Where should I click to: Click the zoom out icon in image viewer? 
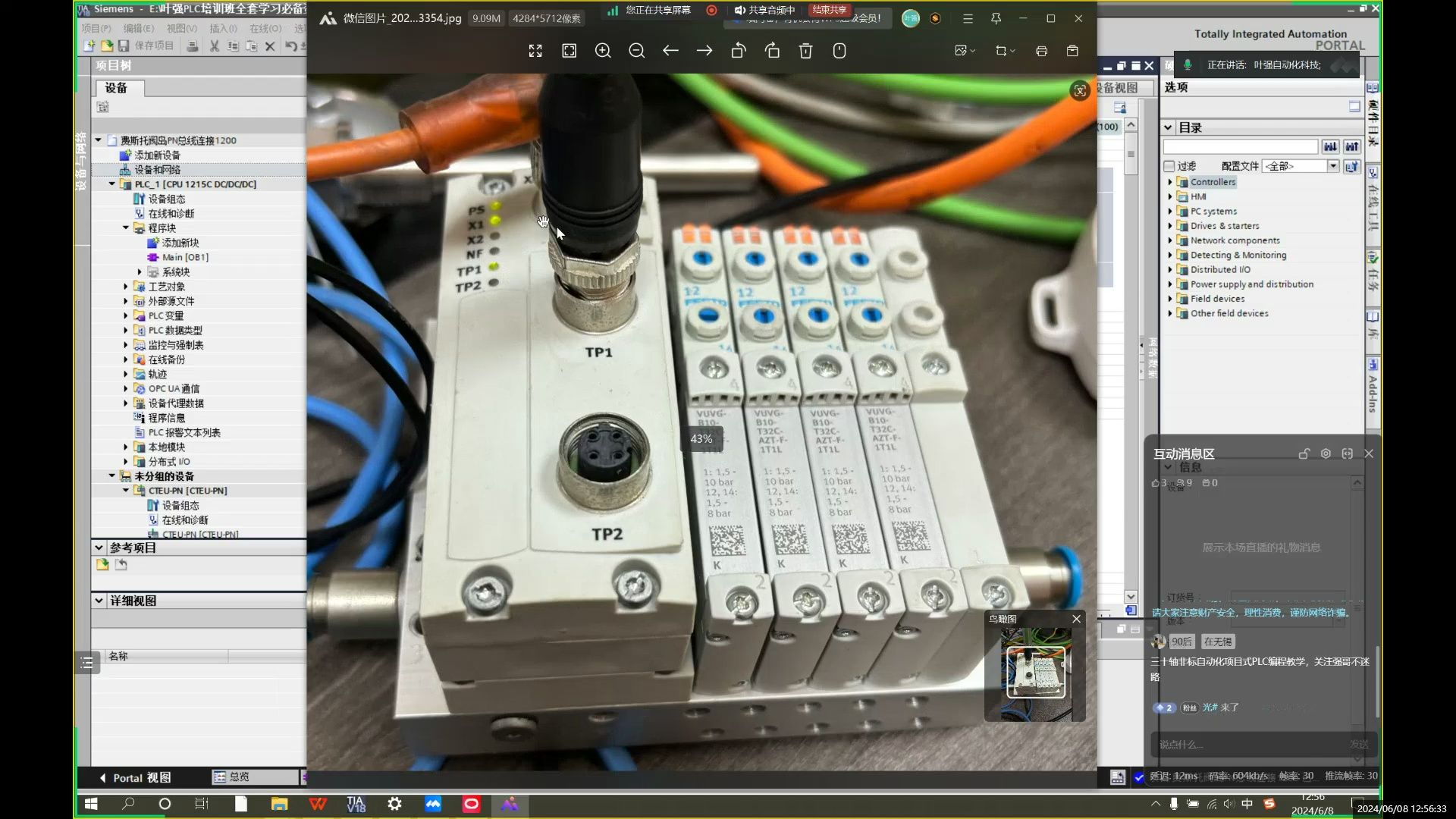(x=637, y=52)
